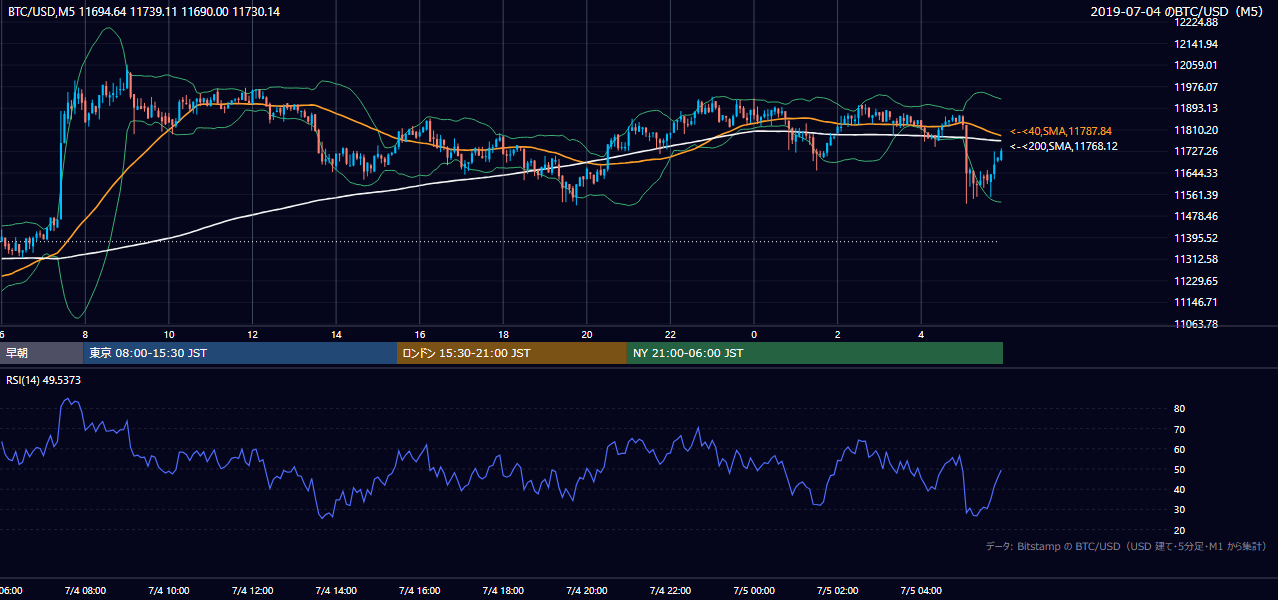Screen dimensions: 1278x600
Task: Click the bottom date label 7/4 16:00
Action: click(x=420, y=591)
